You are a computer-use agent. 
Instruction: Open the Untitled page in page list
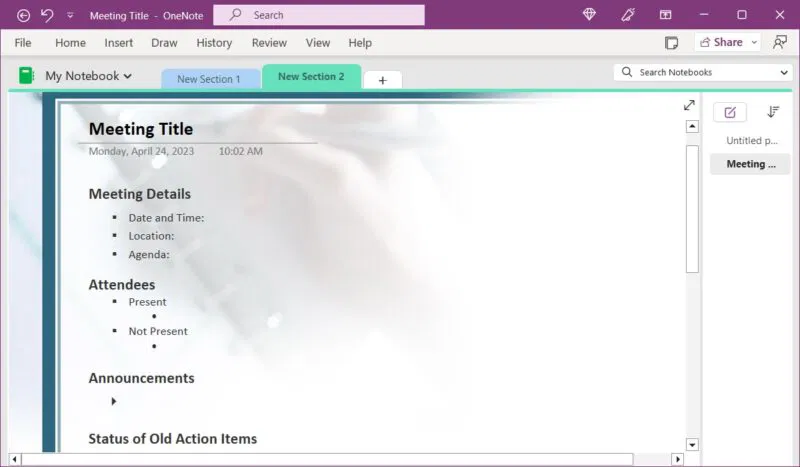[x=751, y=141]
